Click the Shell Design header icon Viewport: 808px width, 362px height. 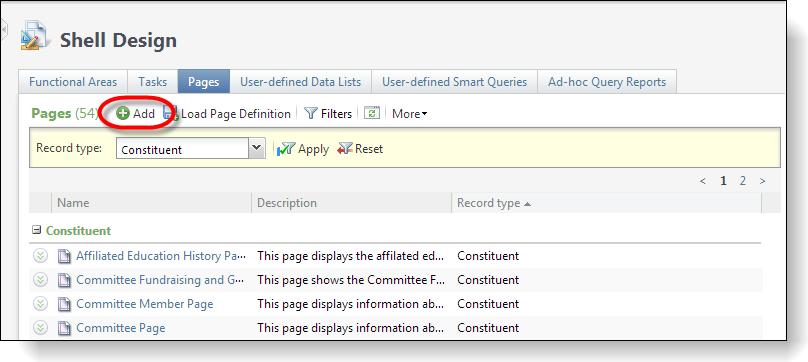point(35,36)
